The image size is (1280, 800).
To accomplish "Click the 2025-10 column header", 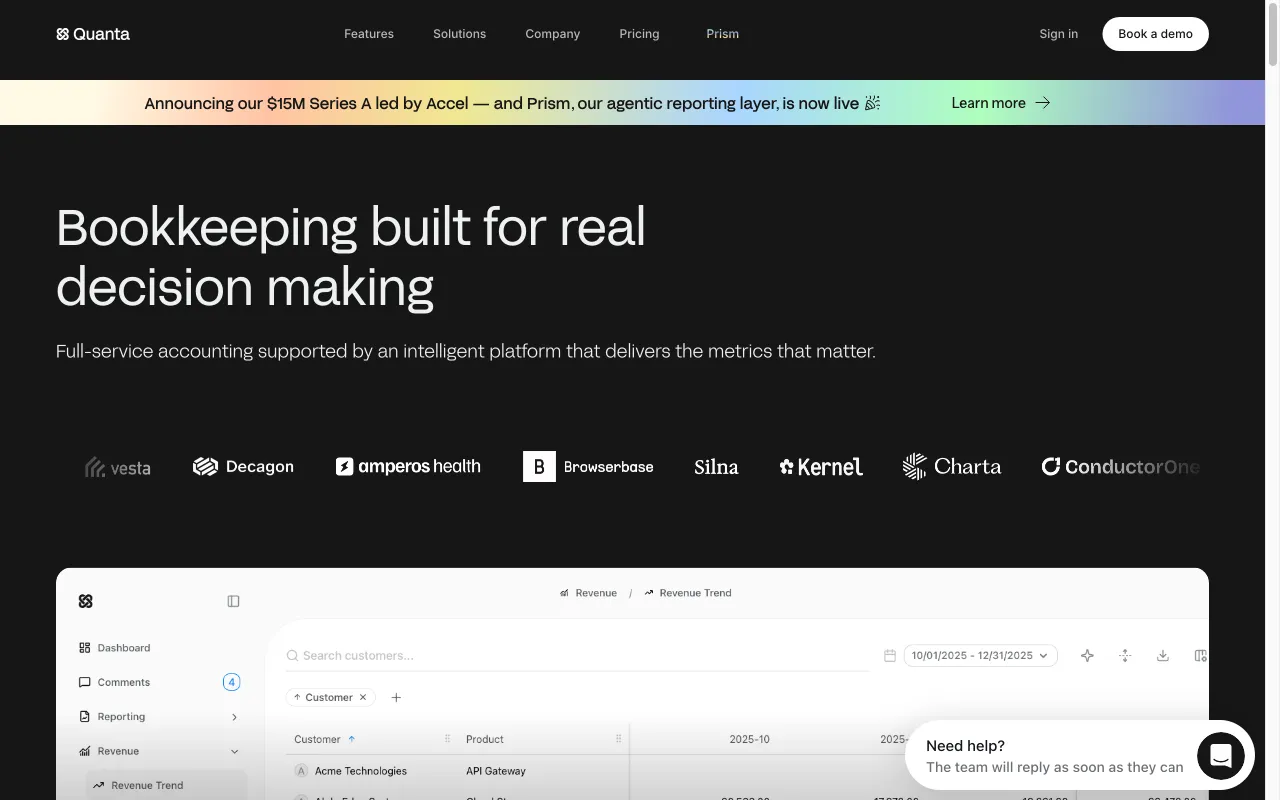I will (750, 740).
